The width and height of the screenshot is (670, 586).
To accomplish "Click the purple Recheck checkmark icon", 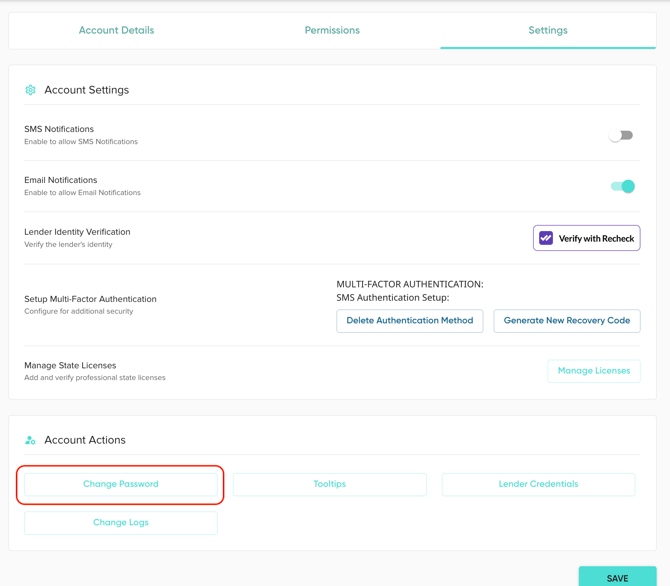I will click(546, 238).
